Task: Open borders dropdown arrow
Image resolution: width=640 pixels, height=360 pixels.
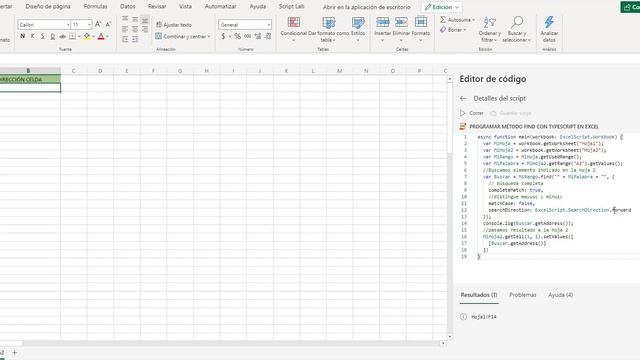Action: (79, 37)
